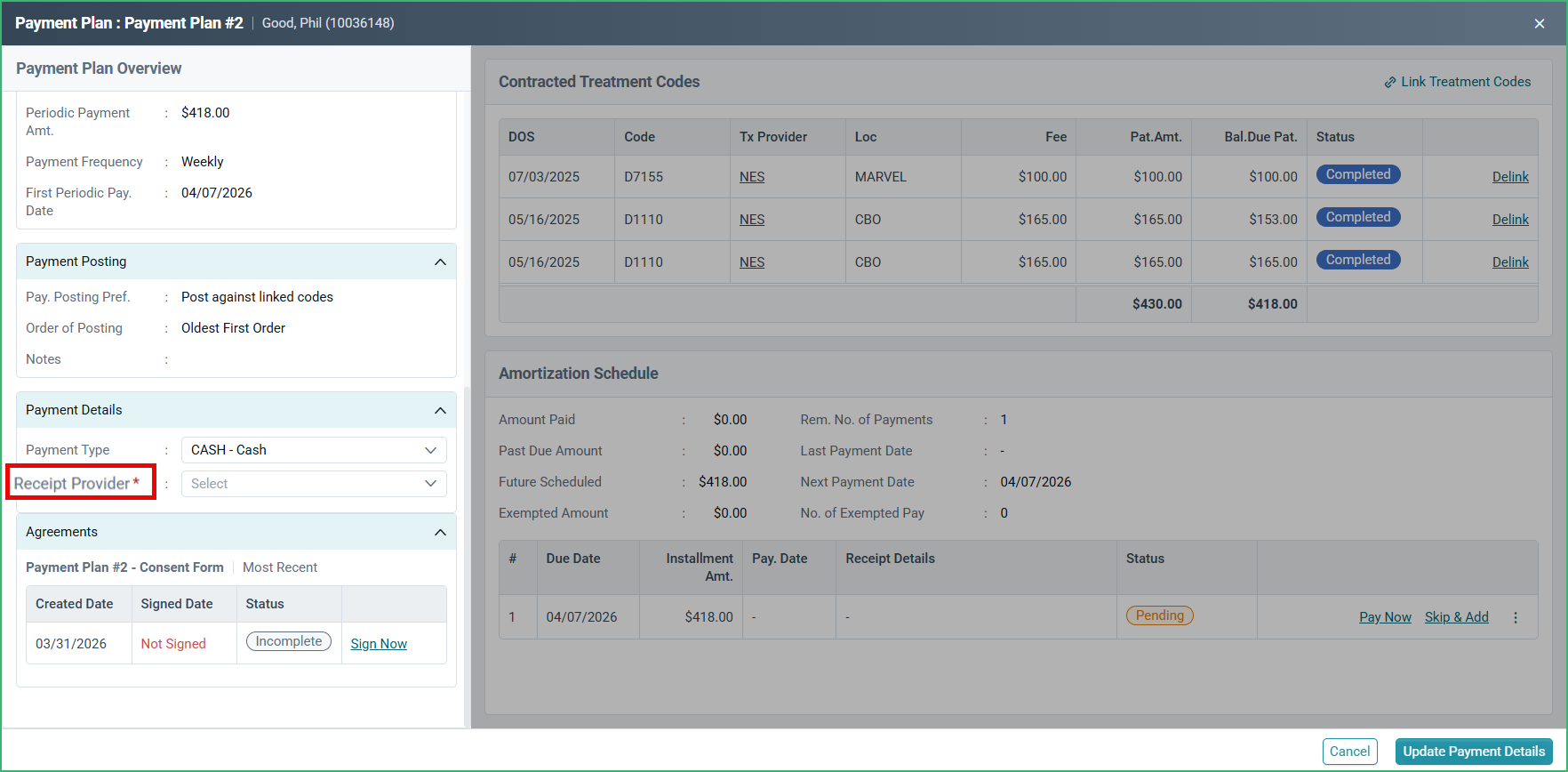Click the Not Signed text

(x=173, y=644)
